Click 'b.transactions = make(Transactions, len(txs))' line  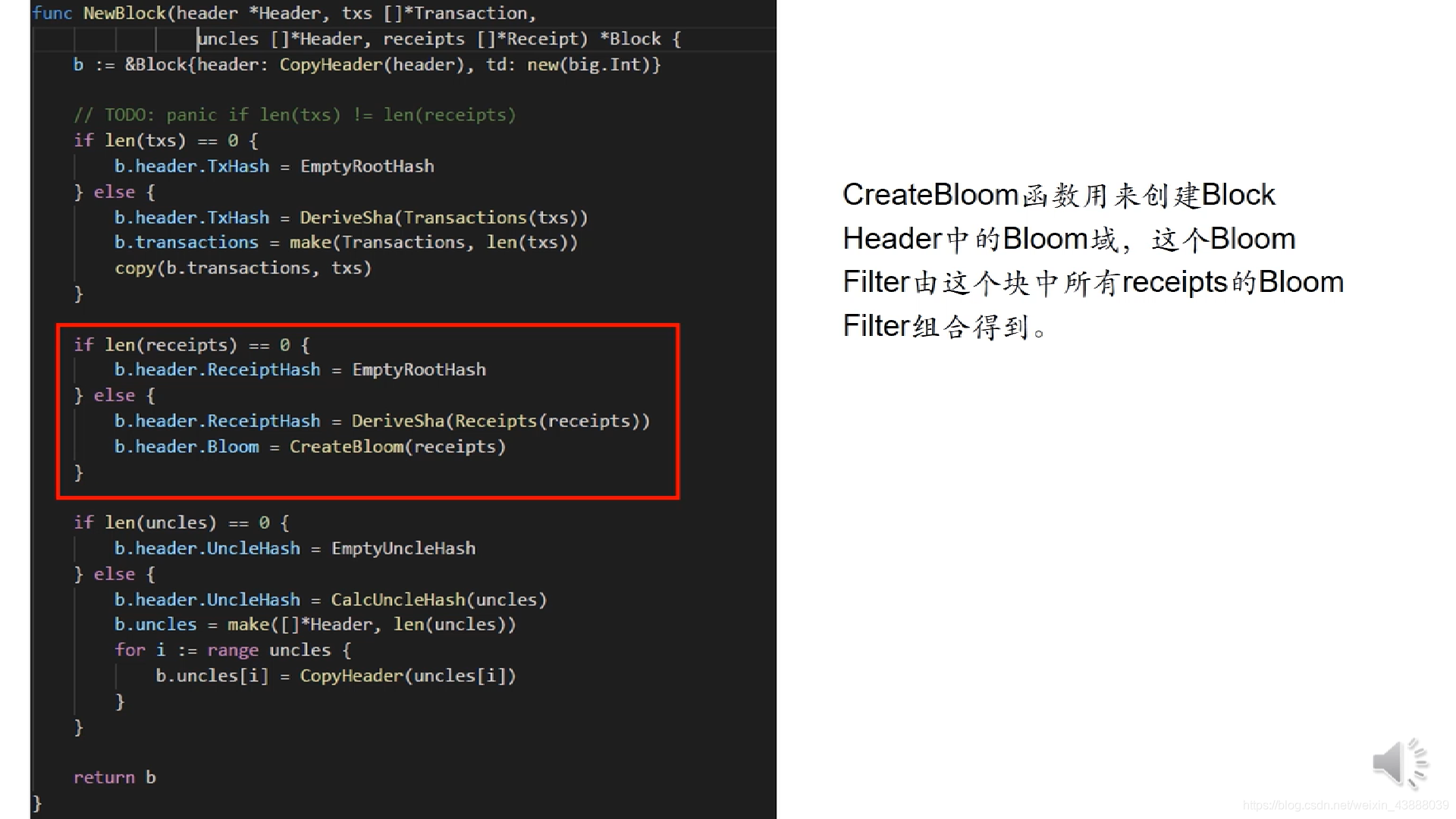tap(346, 243)
